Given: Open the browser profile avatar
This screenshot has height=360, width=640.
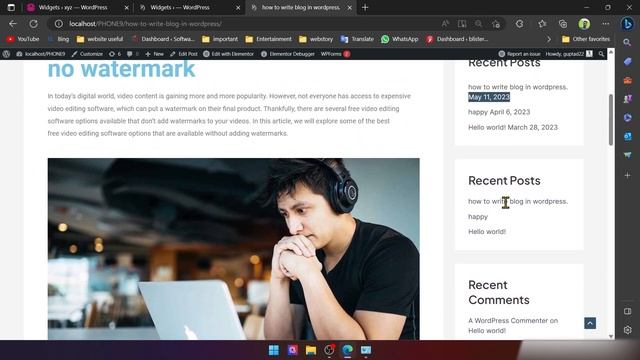Looking at the screenshot, I should (x=584, y=24).
